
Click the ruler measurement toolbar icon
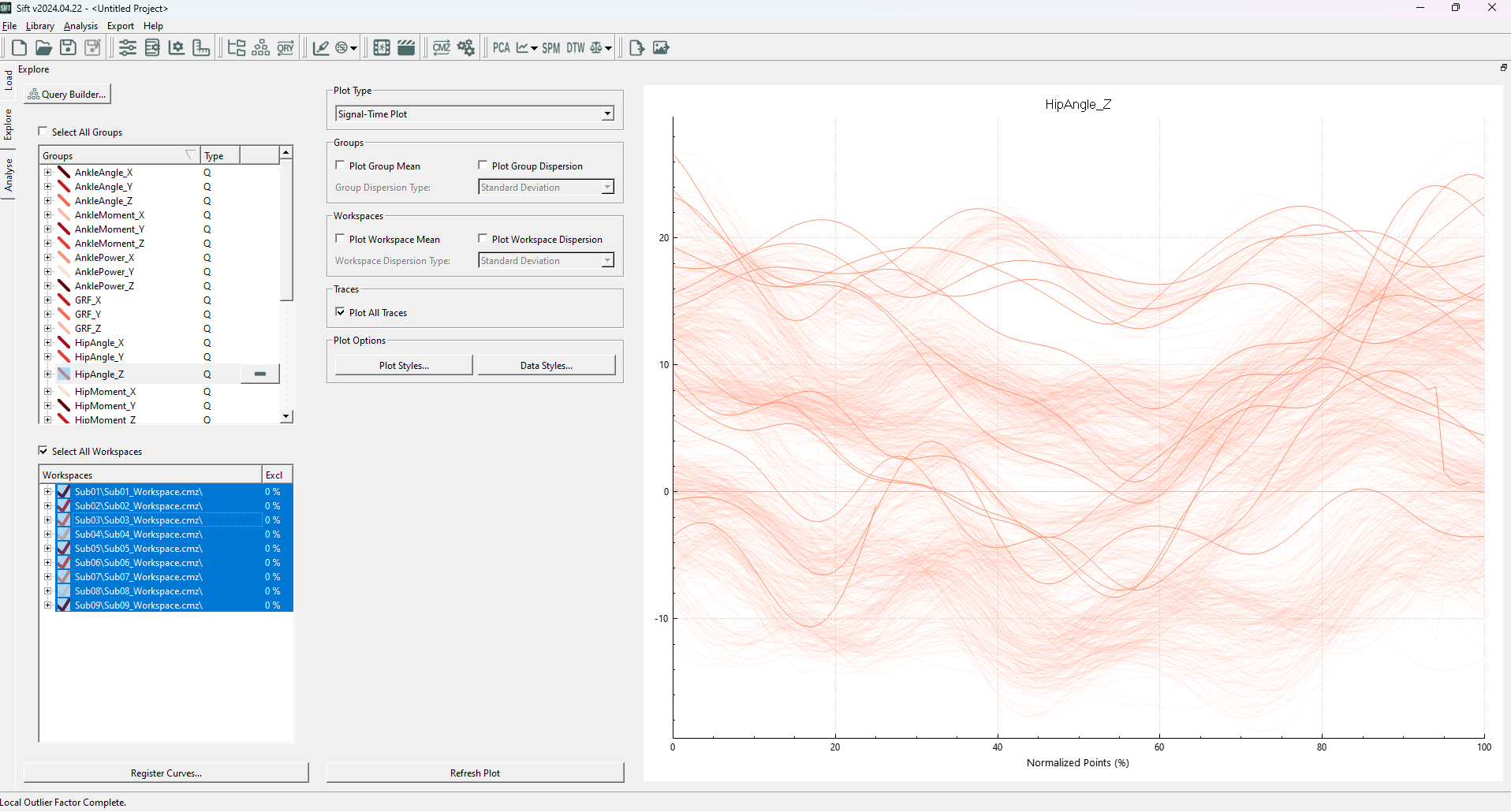[x=201, y=48]
